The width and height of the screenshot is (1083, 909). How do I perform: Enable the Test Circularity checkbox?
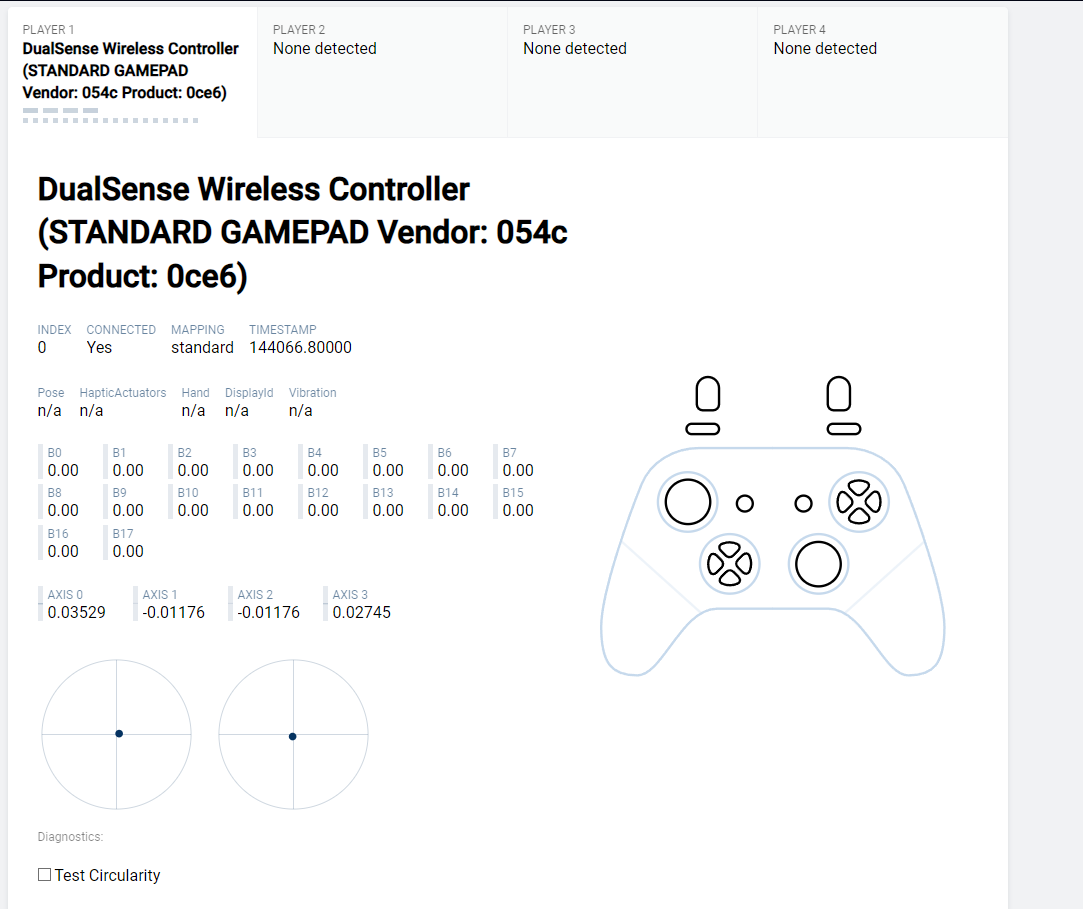44,874
